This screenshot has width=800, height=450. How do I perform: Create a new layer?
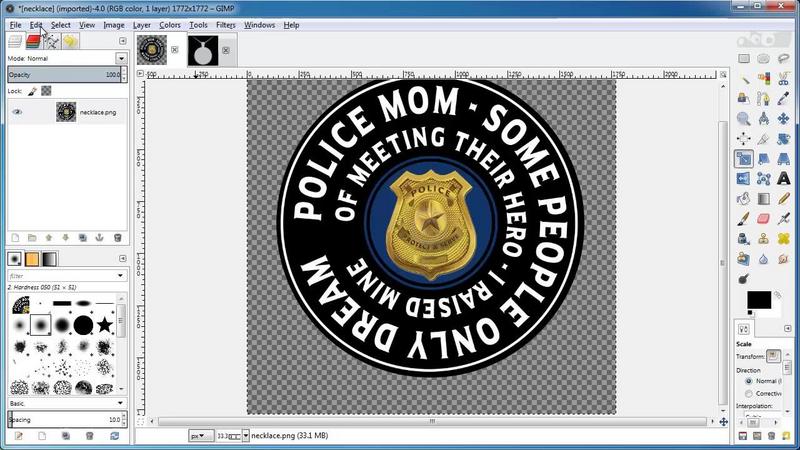(x=15, y=238)
